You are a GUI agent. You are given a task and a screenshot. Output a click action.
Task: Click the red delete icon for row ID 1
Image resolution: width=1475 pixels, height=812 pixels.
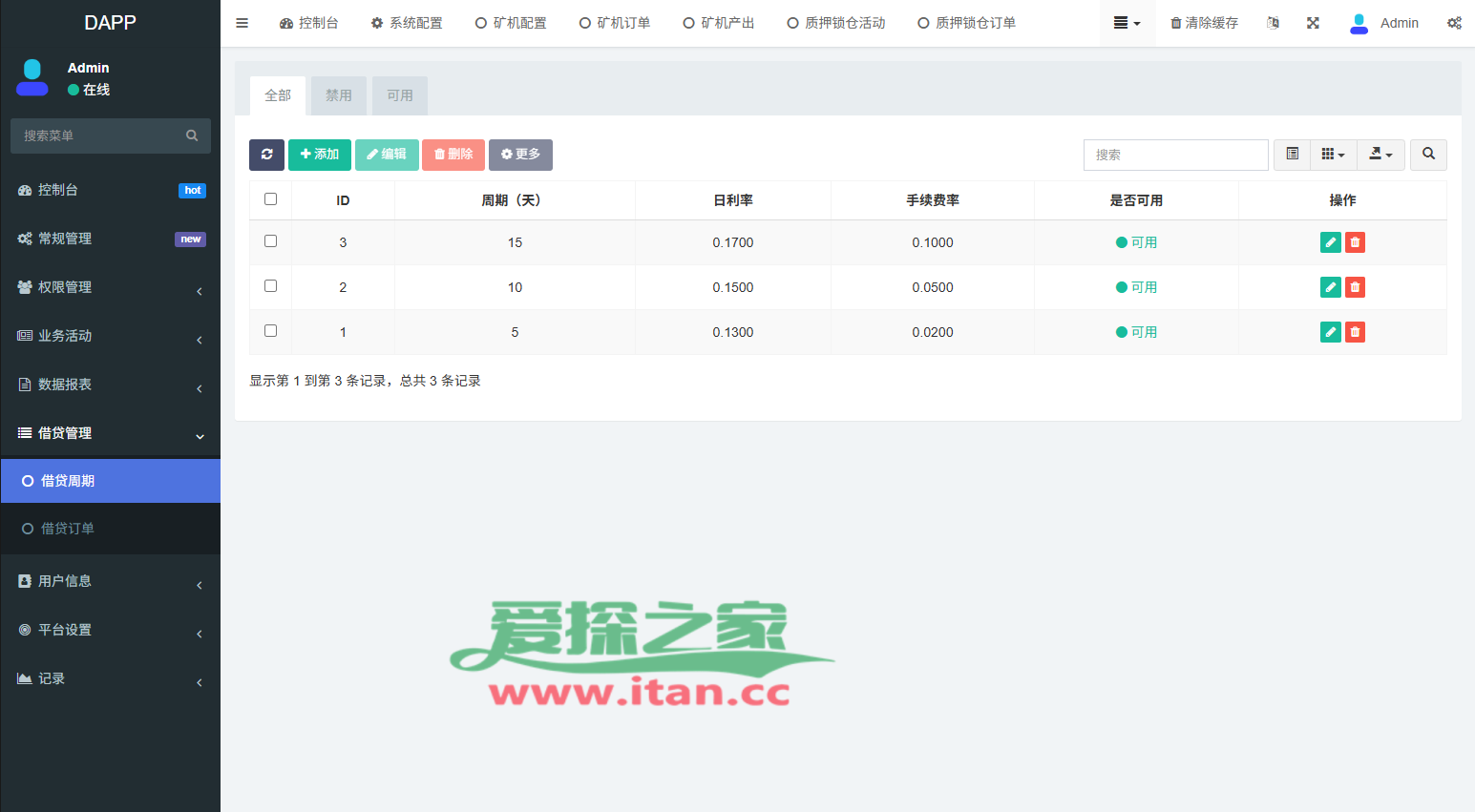point(1355,332)
